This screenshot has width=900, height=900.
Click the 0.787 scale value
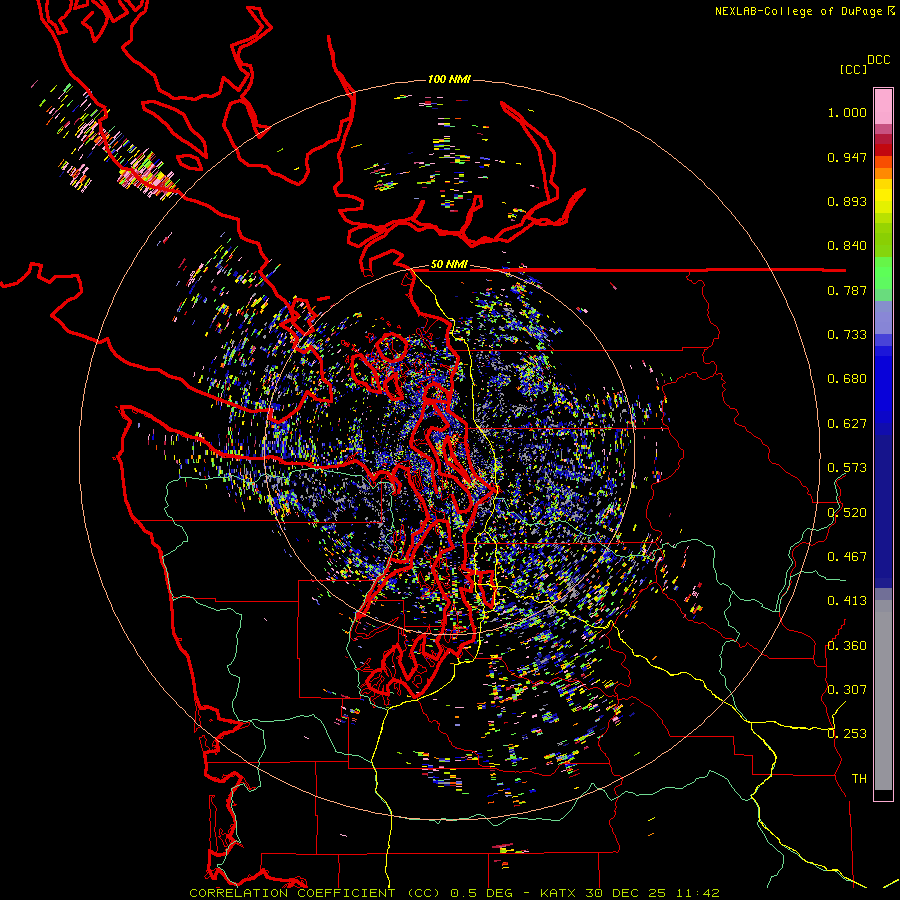(x=847, y=290)
